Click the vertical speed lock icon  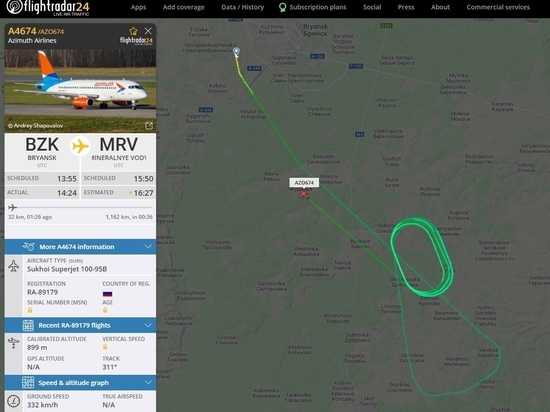pyautogui.click(x=105, y=347)
